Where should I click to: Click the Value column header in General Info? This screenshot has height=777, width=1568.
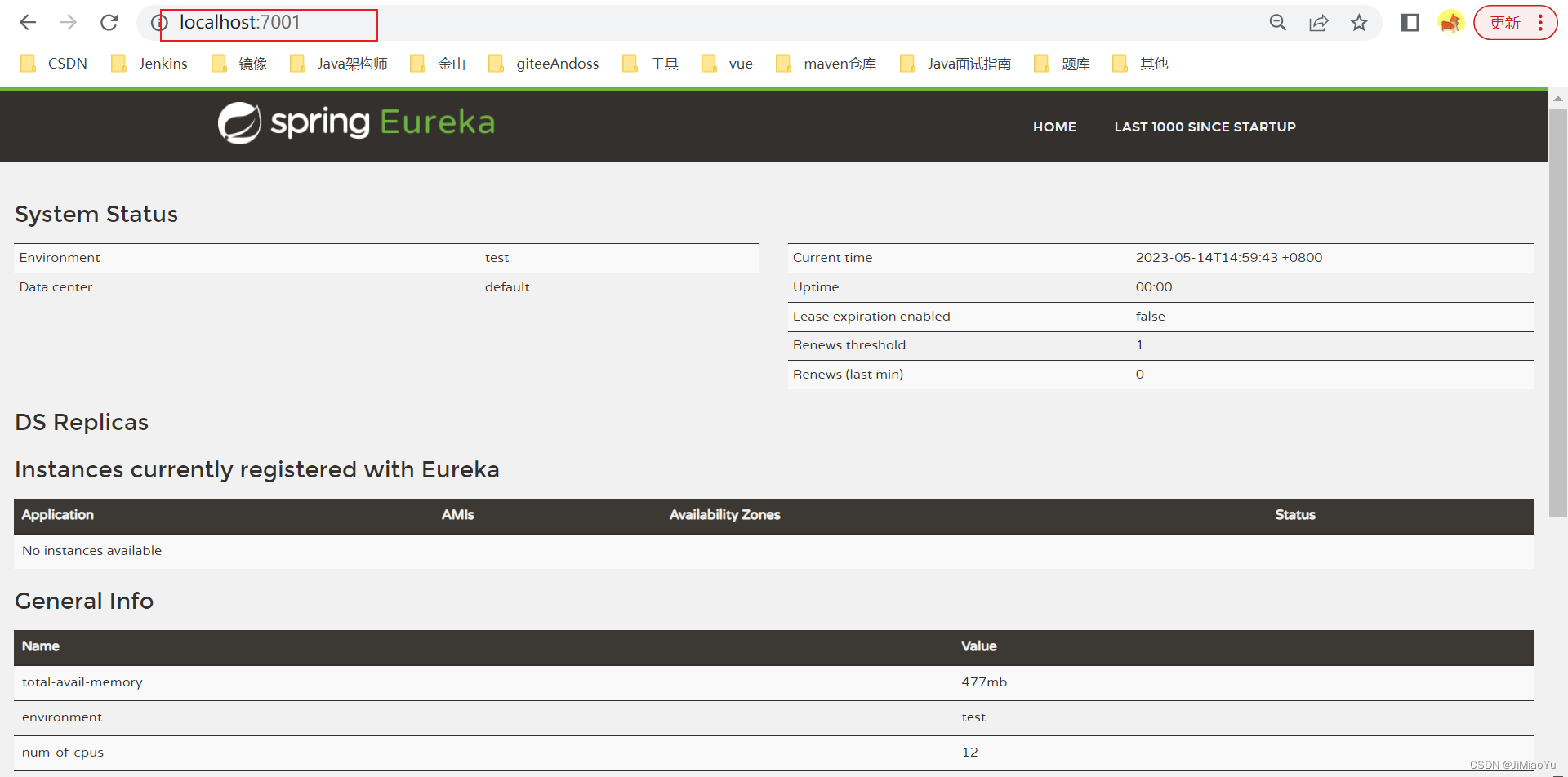click(979, 646)
